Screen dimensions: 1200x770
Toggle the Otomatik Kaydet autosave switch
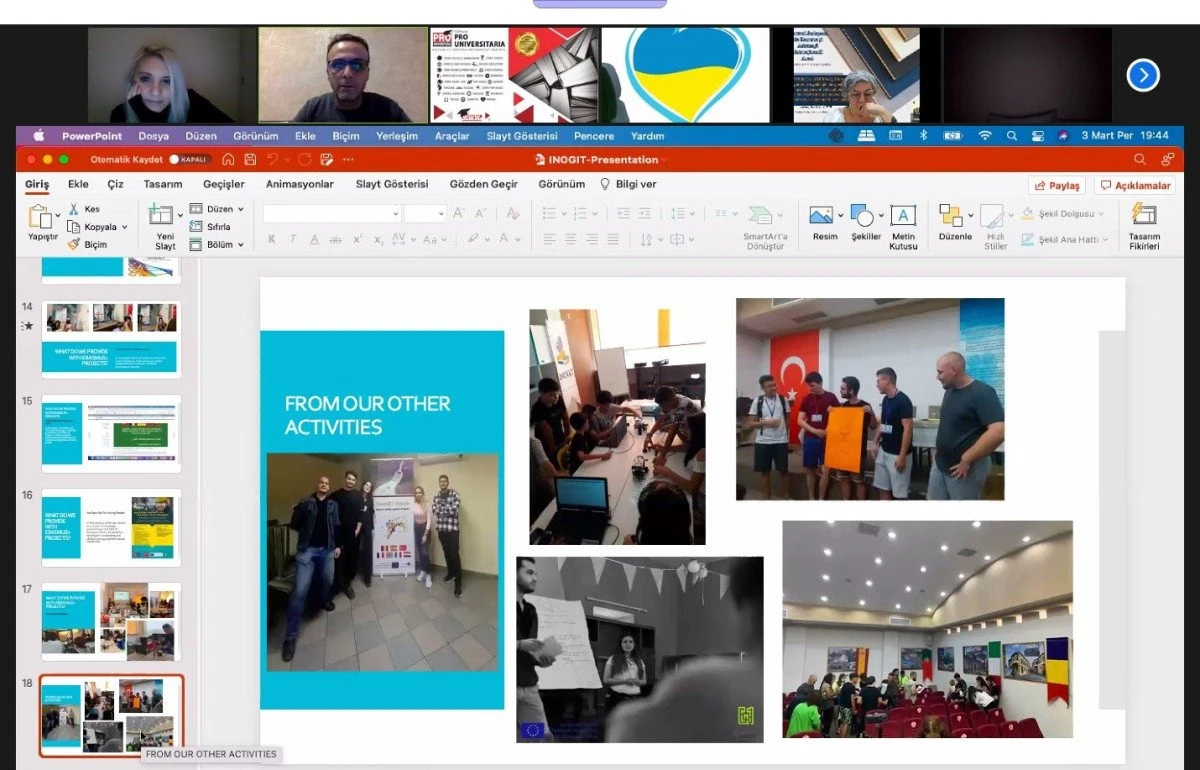(189, 159)
